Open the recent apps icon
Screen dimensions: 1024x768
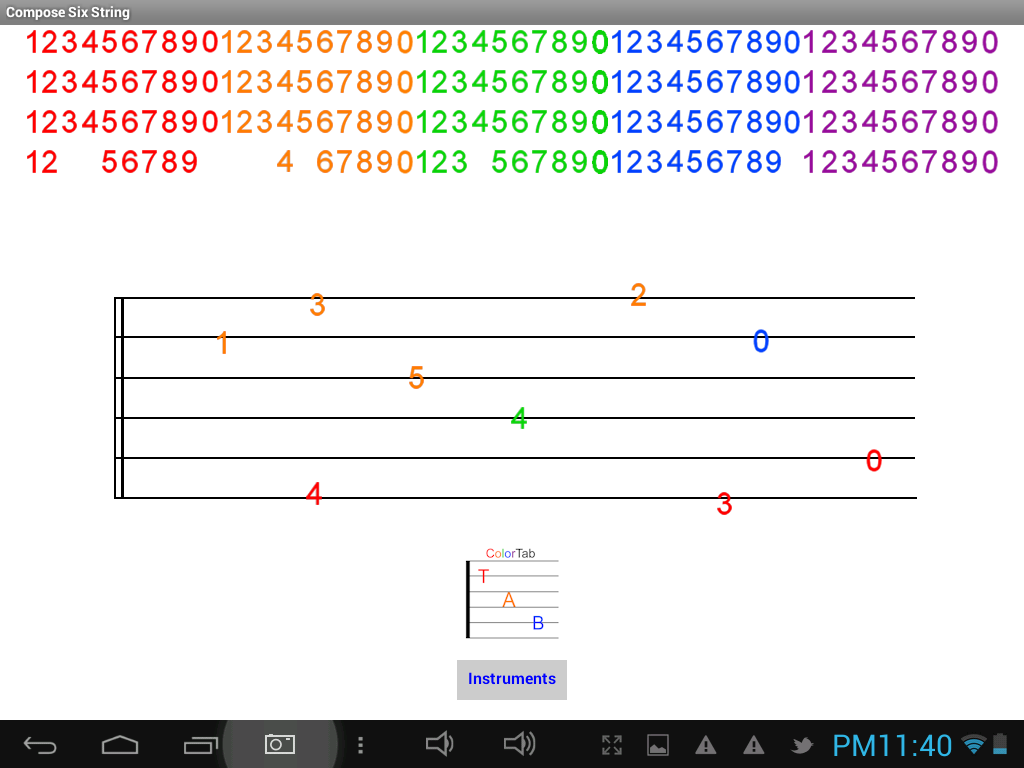(x=200, y=745)
